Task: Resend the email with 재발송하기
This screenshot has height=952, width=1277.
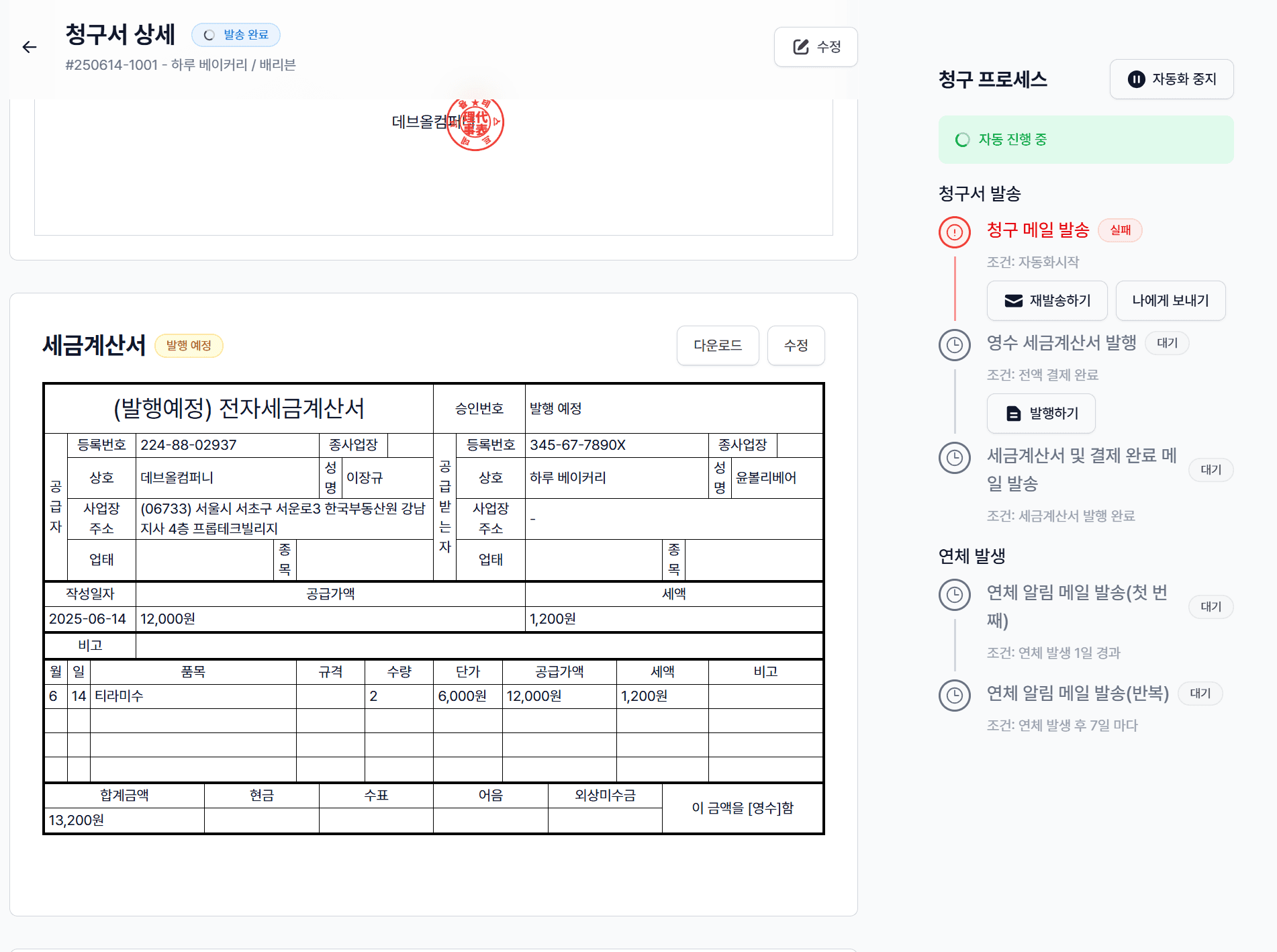Action: coord(1047,301)
